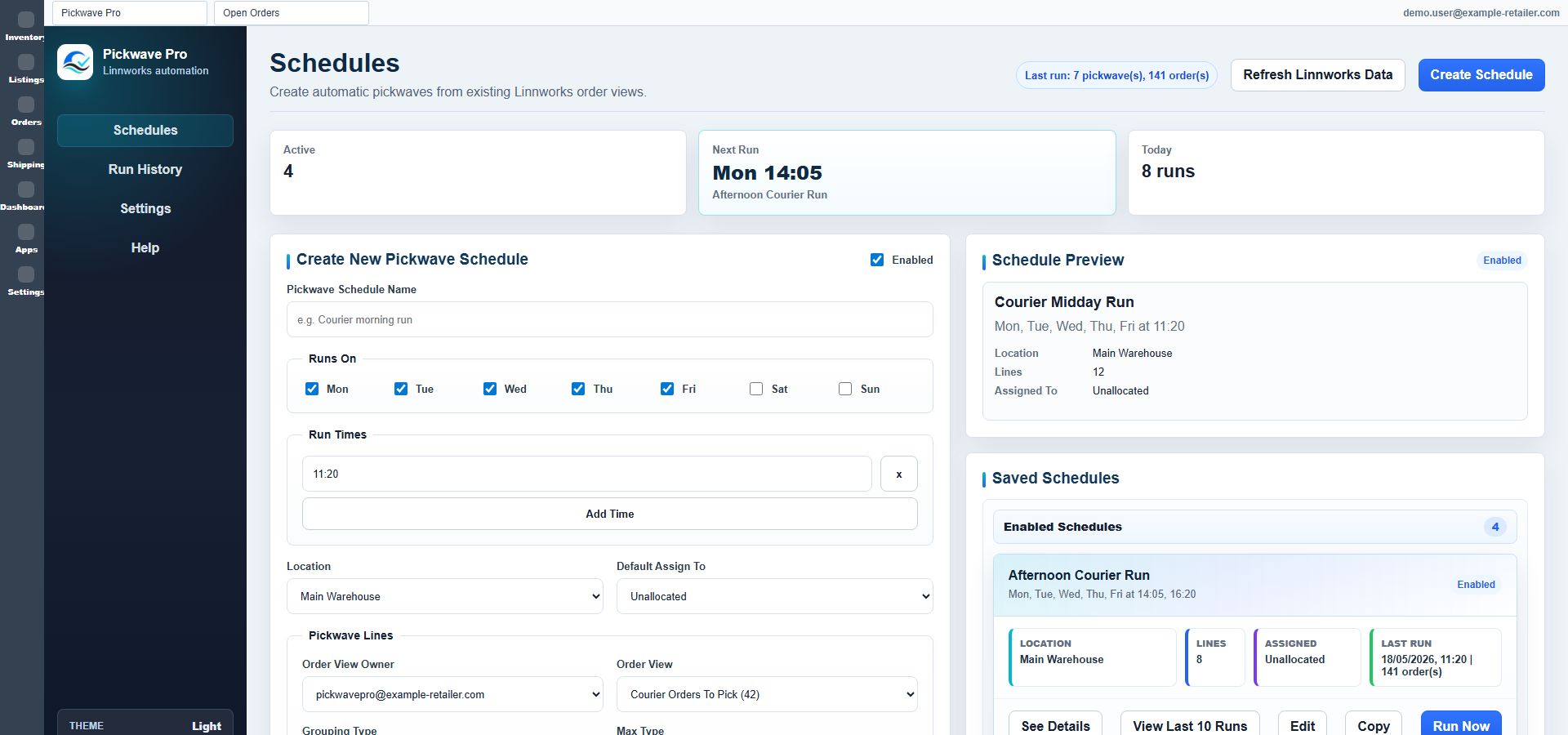This screenshot has width=1568, height=735.
Task: Click the demo.user@example-retailer.com account text
Action: click(1481, 13)
